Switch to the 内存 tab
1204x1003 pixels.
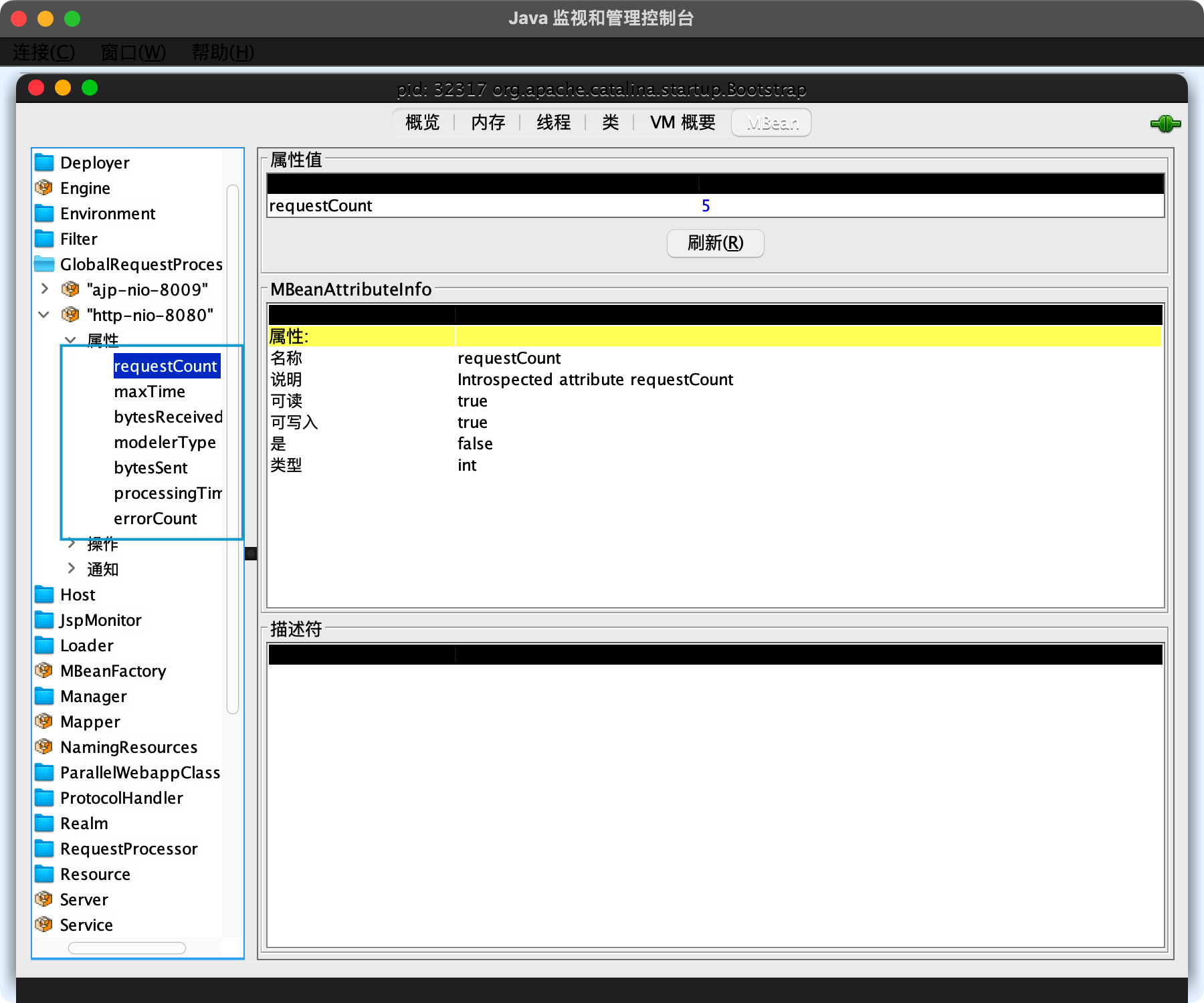(x=488, y=122)
